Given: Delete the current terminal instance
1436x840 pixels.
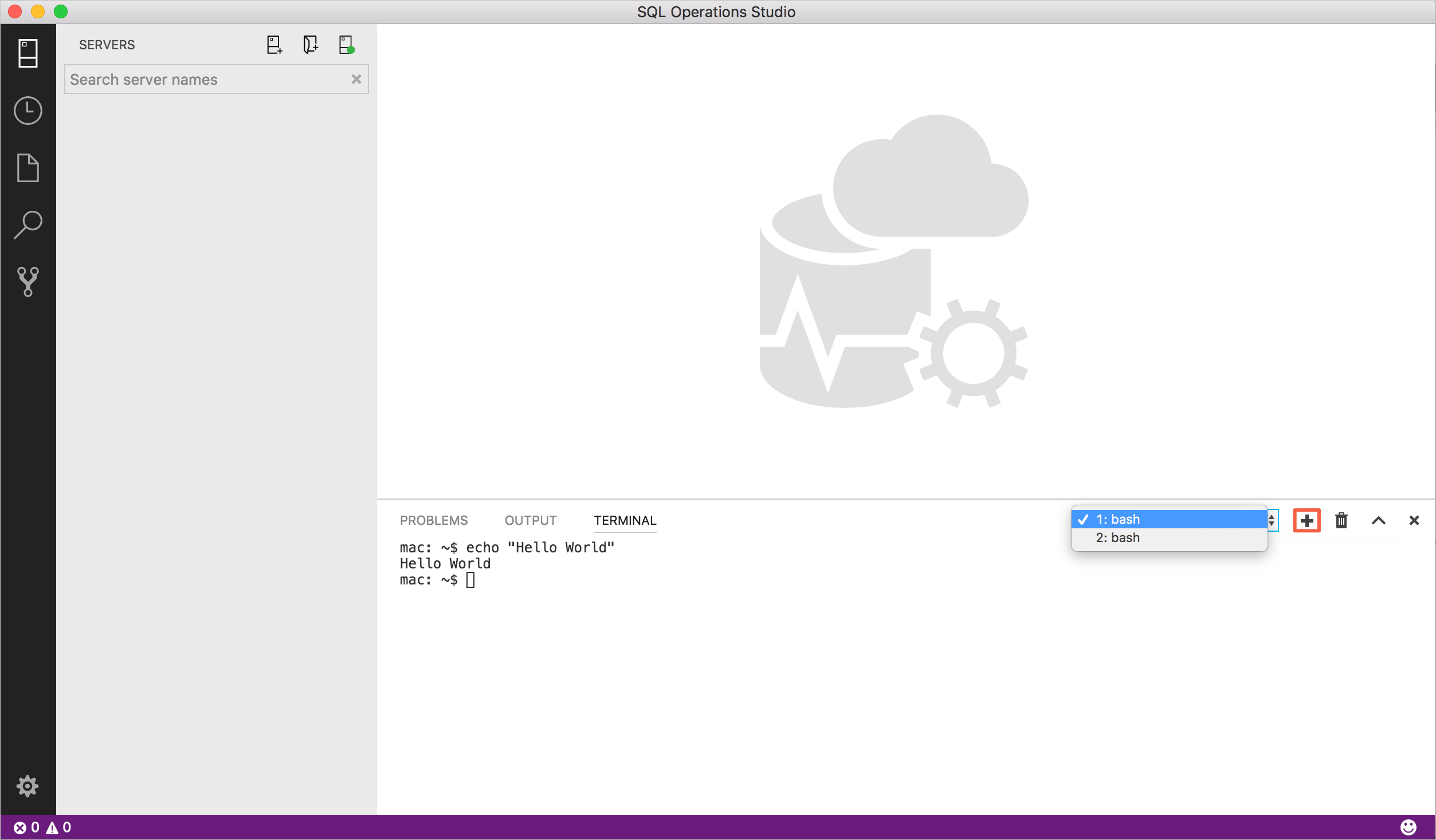Looking at the screenshot, I should (x=1342, y=519).
